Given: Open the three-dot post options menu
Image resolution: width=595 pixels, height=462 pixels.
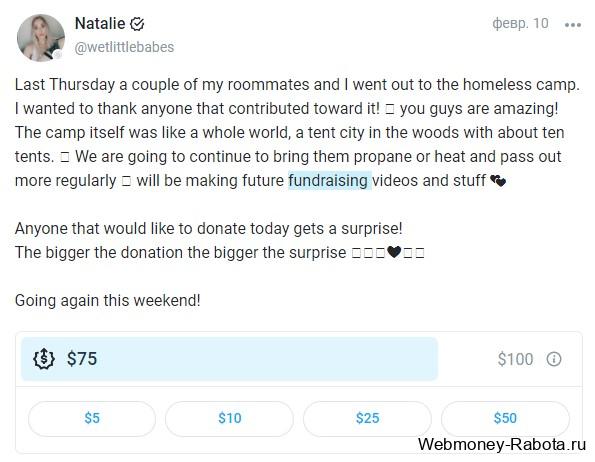Looking at the screenshot, I should click(573, 25).
